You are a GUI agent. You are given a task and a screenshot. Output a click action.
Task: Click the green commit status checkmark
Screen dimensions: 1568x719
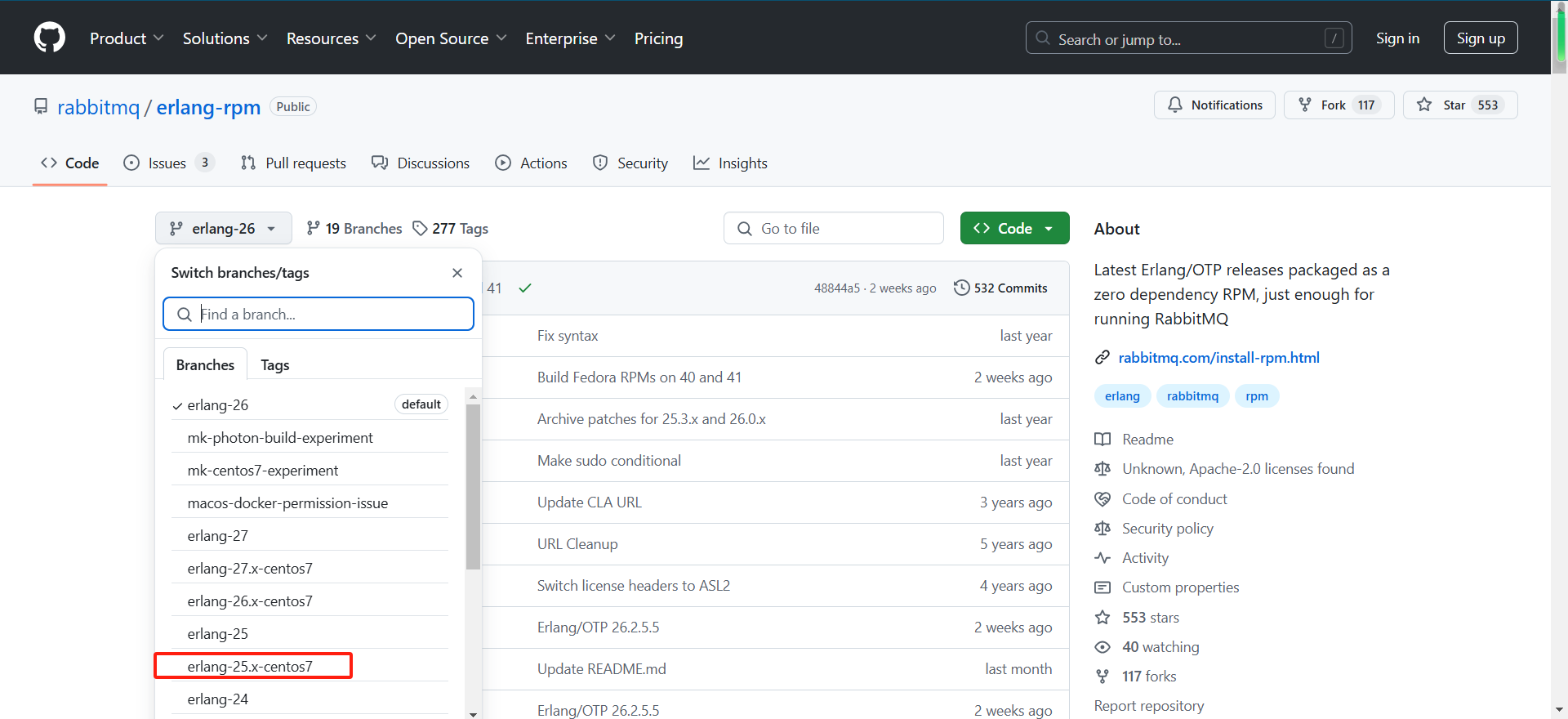[525, 288]
